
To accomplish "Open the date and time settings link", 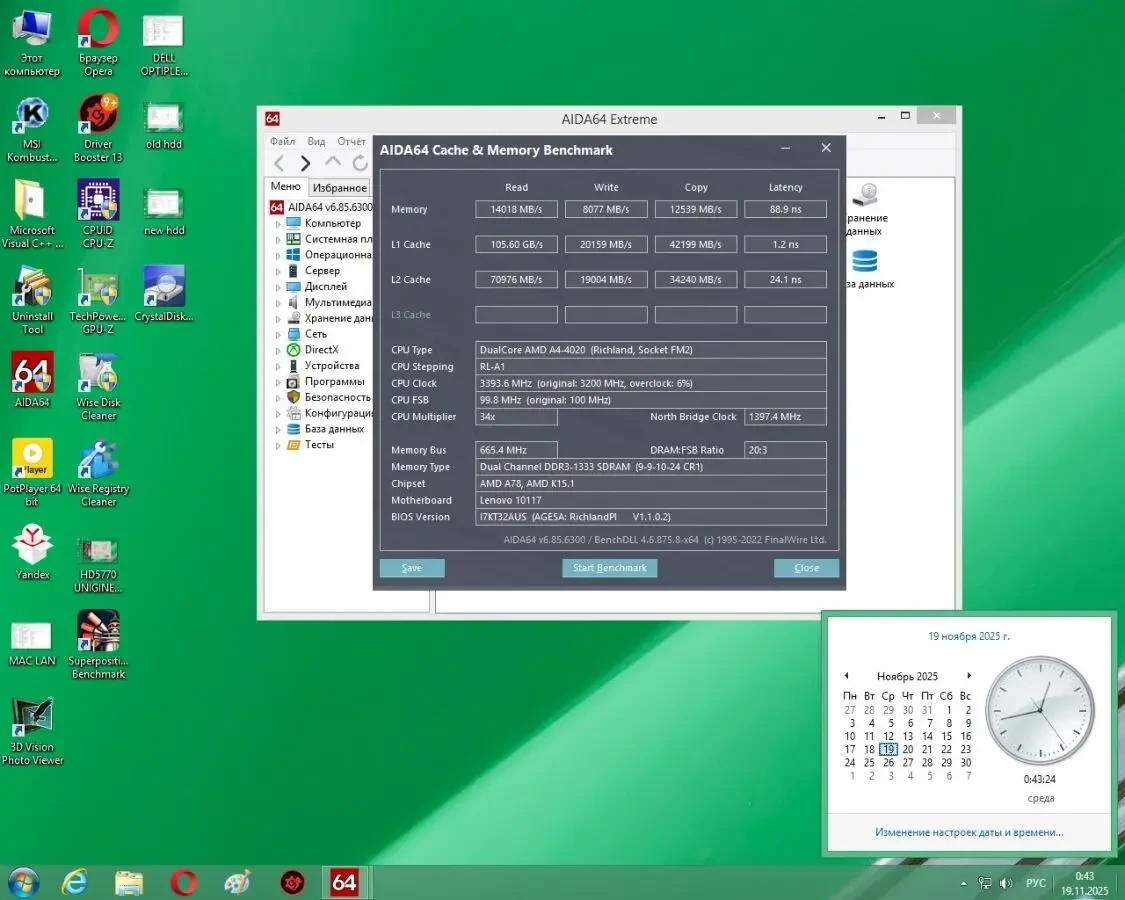I will tap(968, 832).
